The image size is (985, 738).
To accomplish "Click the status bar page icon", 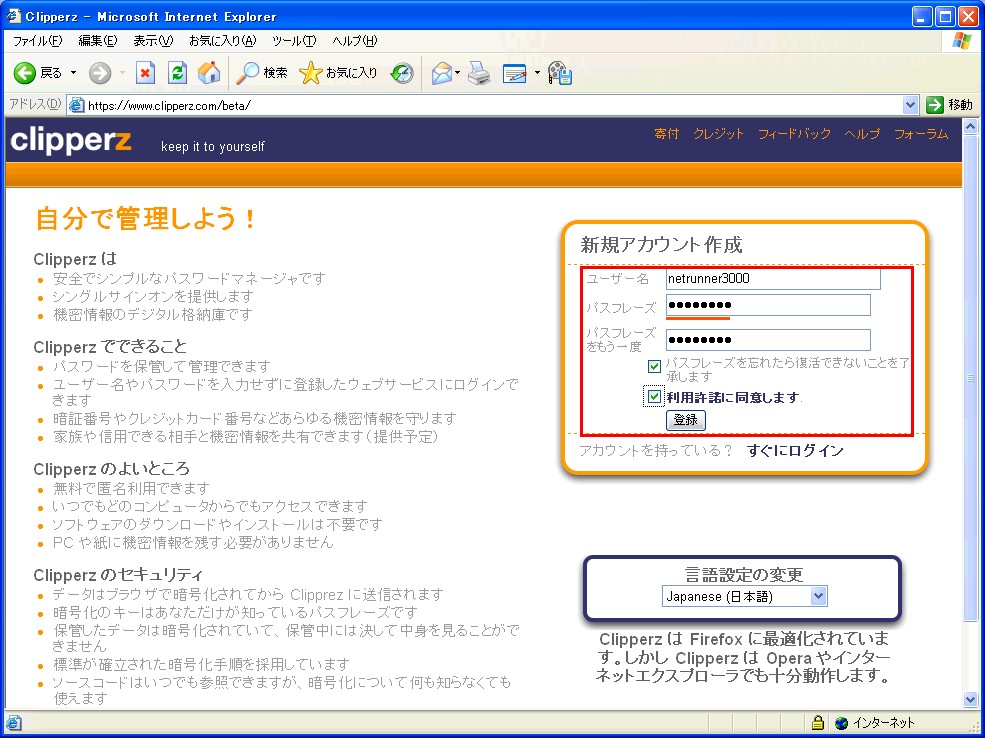I will pos(13,723).
